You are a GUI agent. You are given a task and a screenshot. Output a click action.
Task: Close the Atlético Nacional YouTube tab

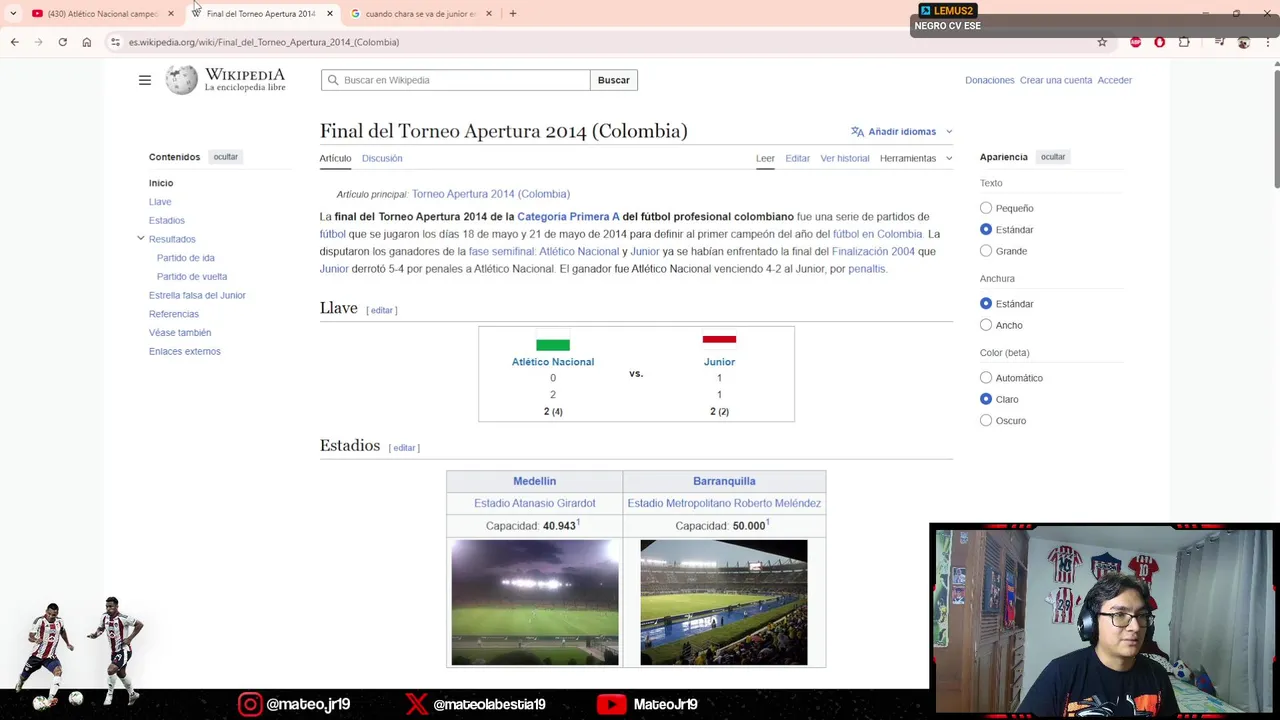point(171,13)
